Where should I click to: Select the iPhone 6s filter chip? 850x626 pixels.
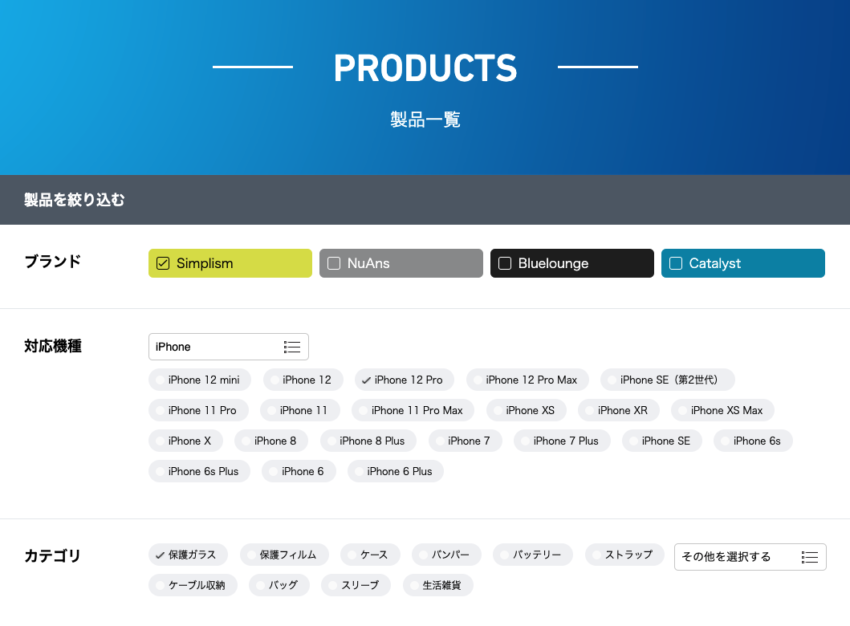(x=753, y=441)
